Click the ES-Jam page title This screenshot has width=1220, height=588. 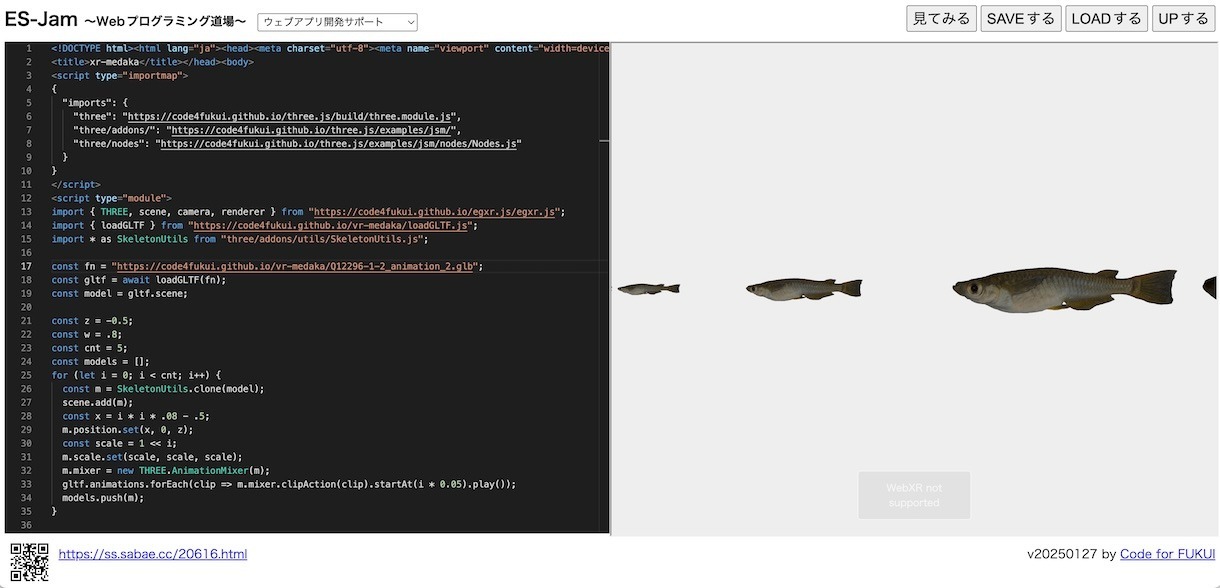click(x=39, y=19)
